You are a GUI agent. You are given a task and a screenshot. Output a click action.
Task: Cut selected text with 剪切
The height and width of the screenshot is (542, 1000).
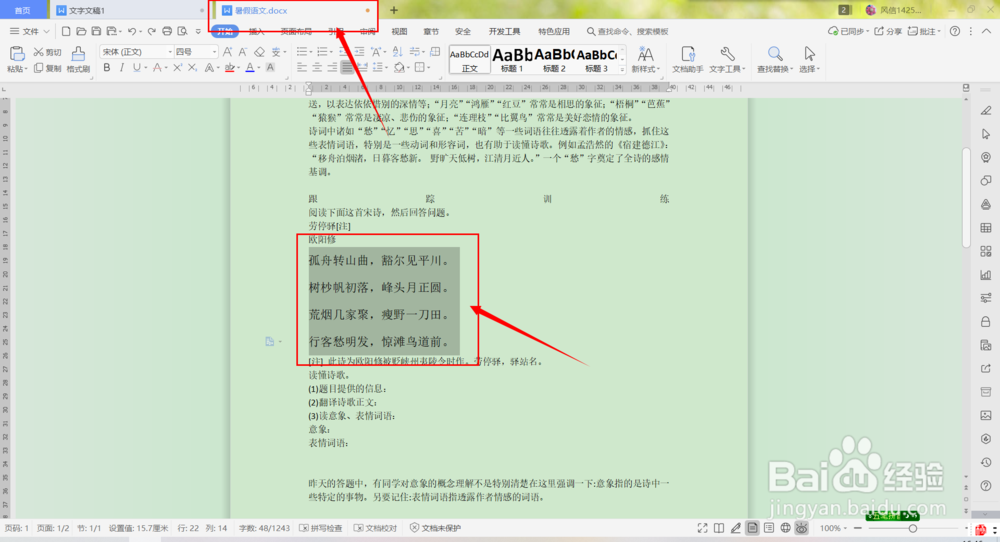48,52
